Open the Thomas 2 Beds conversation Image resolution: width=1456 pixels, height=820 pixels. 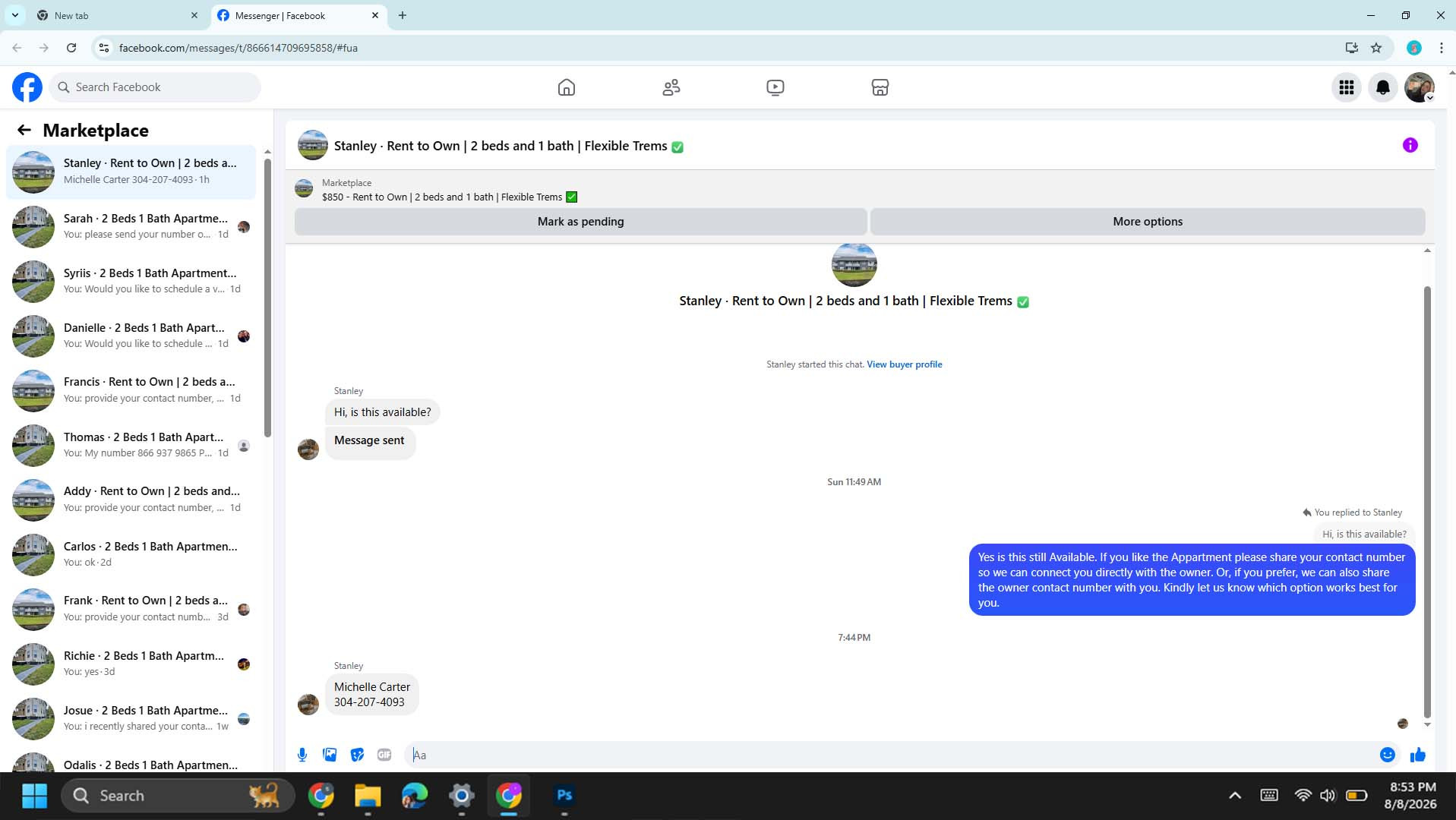131,445
